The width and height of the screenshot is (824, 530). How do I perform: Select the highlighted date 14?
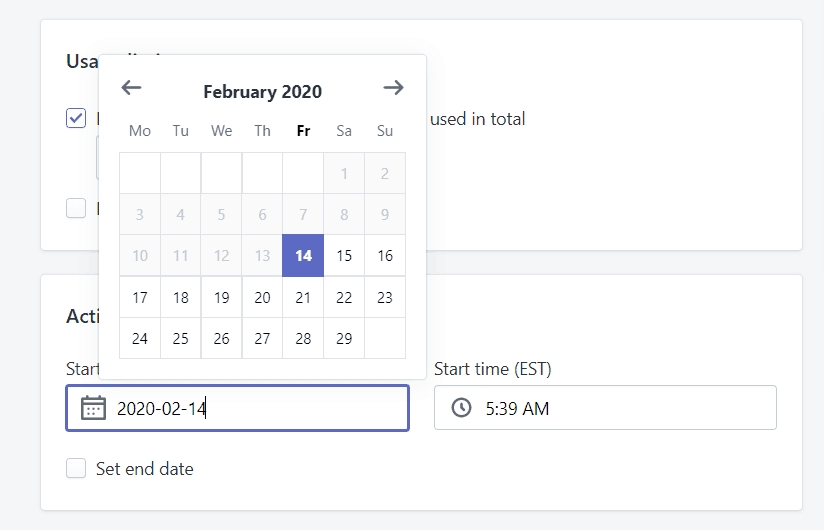(x=303, y=256)
